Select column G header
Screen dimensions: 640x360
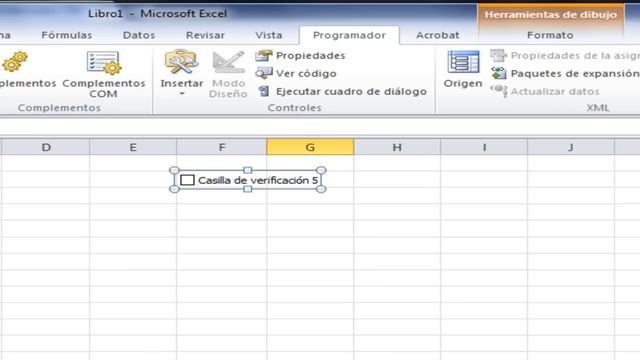pos(310,147)
